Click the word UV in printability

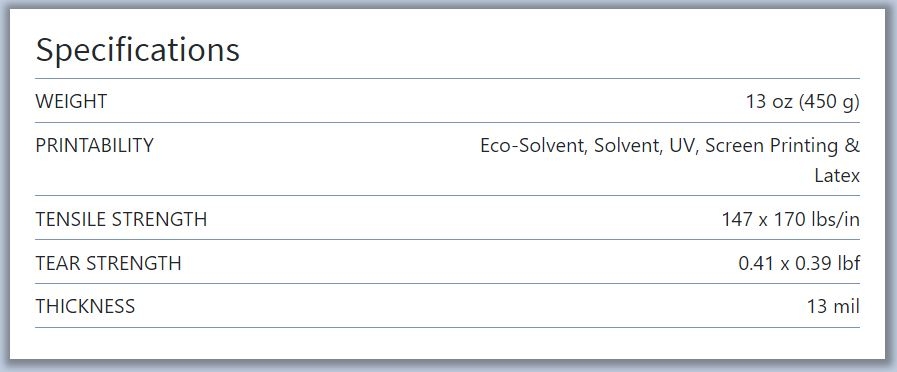682,146
